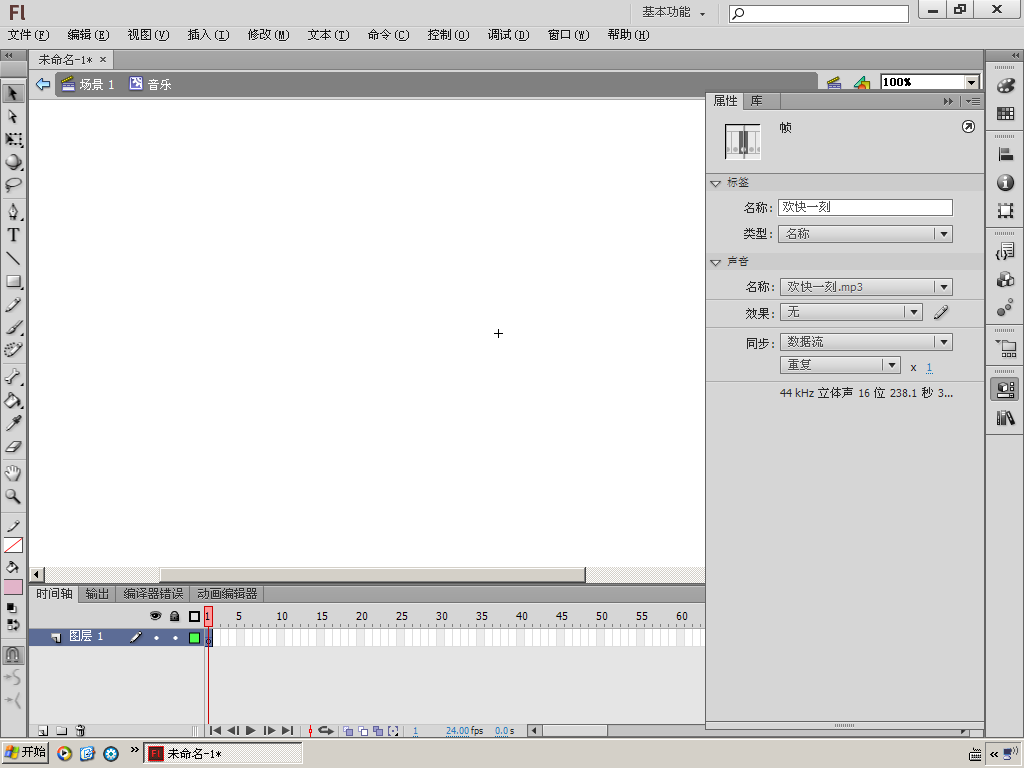The width and height of the screenshot is (1024, 768).
Task: Toggle onion skin in timeline
Action: (x=348, y=731)
